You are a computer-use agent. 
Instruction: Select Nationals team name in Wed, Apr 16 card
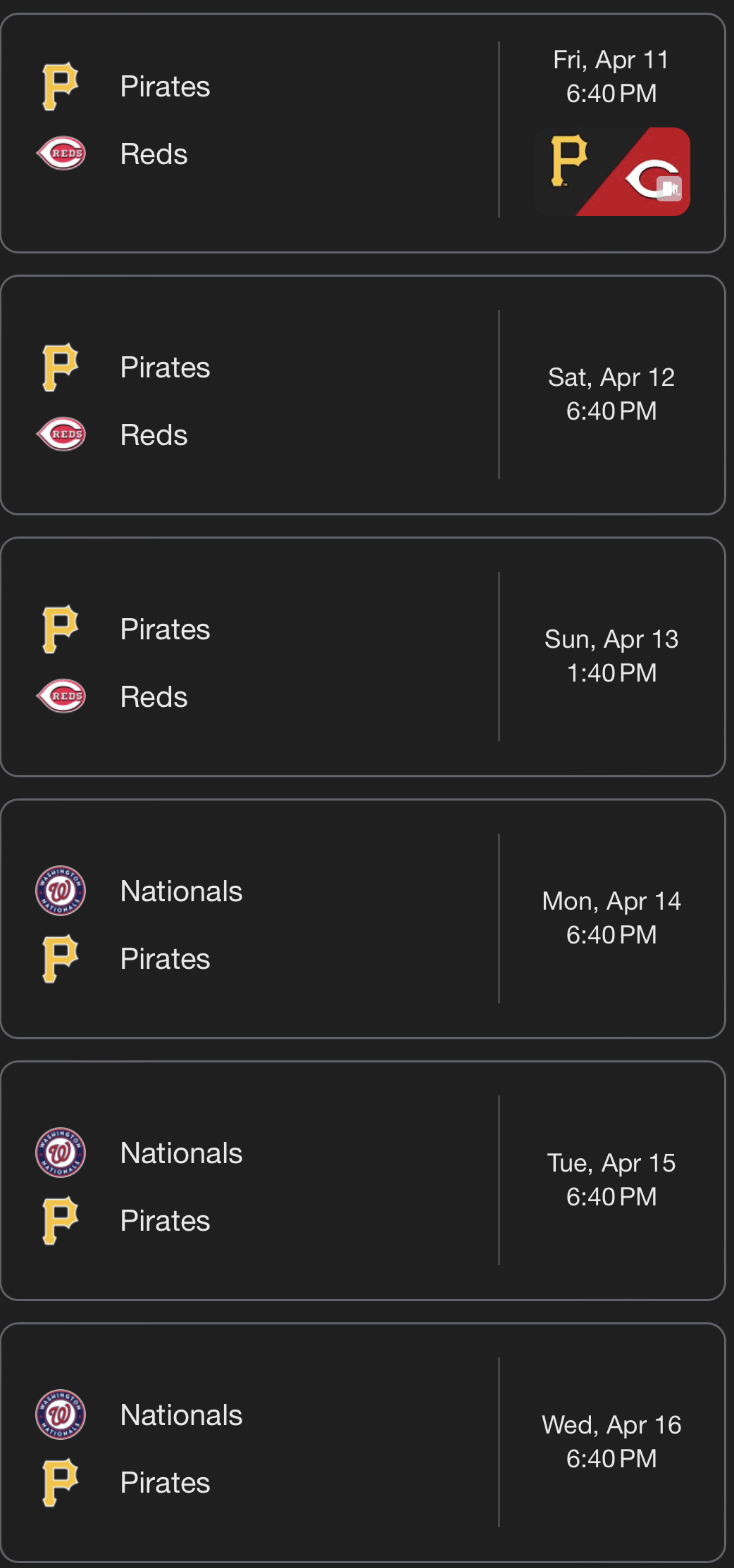pyautogui.click(x=182, y=1415)
